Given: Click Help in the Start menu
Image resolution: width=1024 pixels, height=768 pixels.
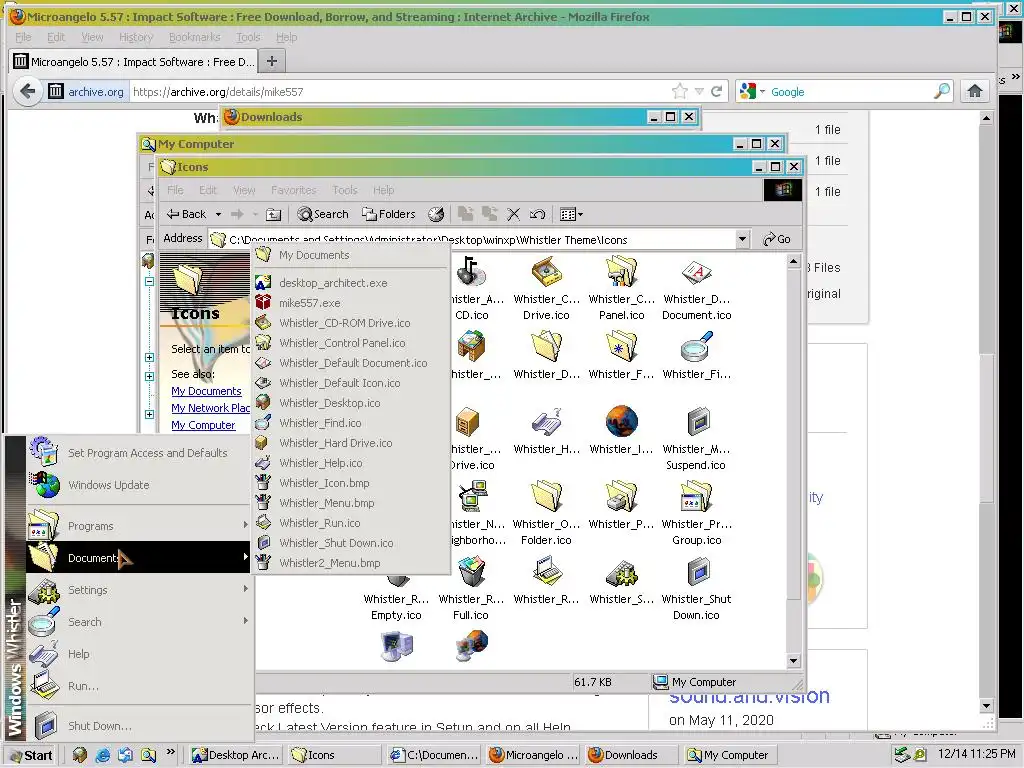Looking at the screenshot, I should pos(138,654).
